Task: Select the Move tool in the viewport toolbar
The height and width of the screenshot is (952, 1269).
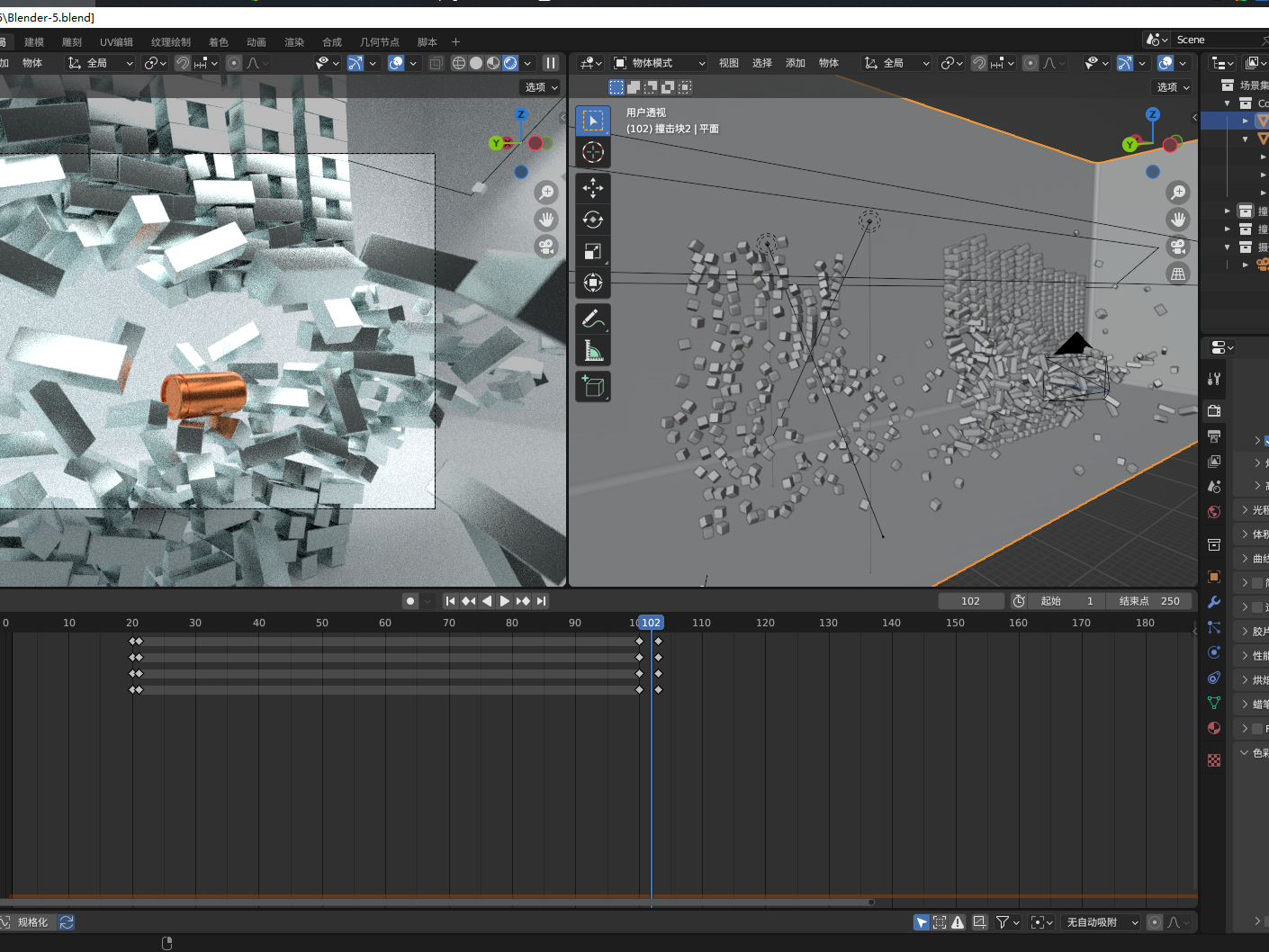Action: point(593,188)
